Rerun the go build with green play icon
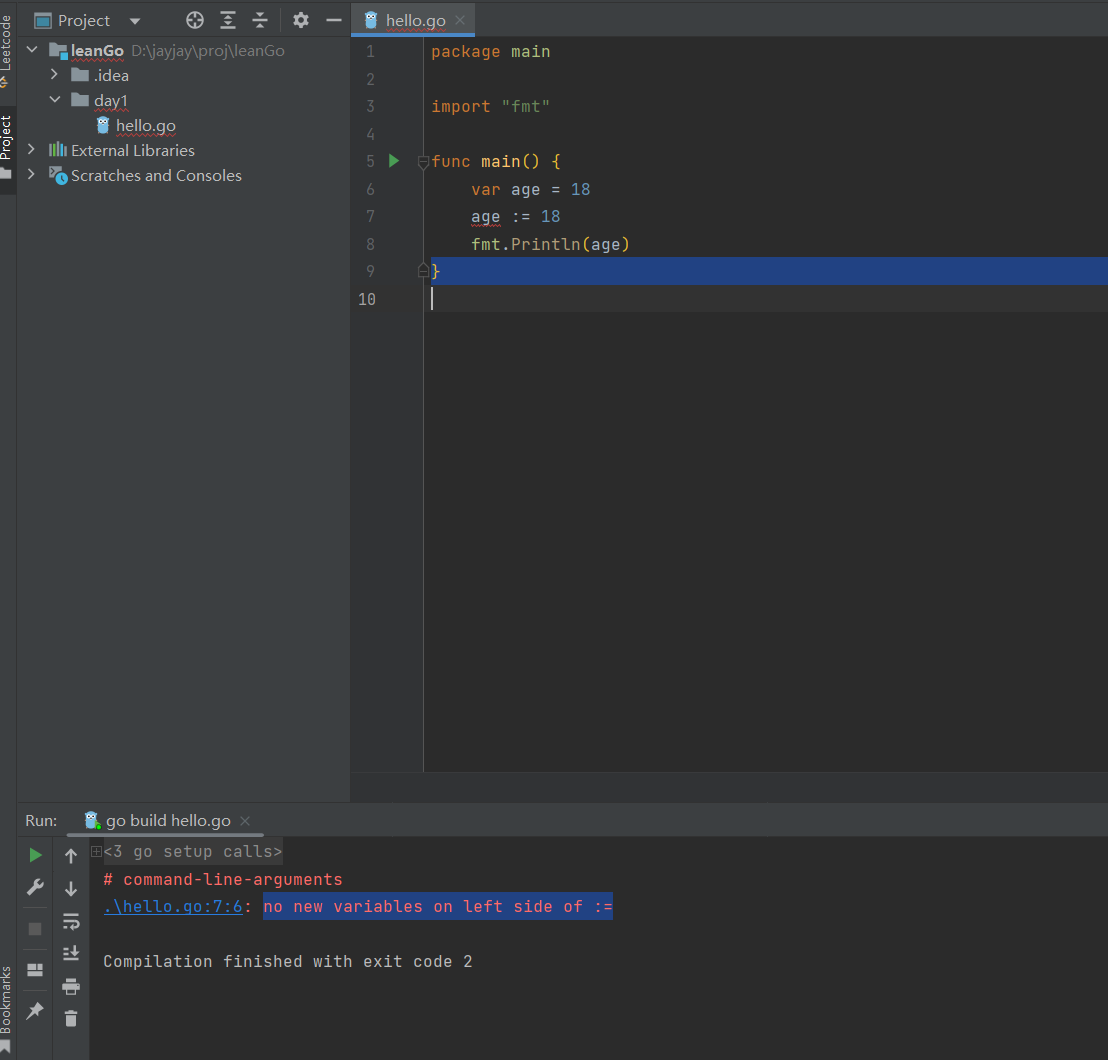Screen dimensions: 1108x1060 [x=35, y=855]
